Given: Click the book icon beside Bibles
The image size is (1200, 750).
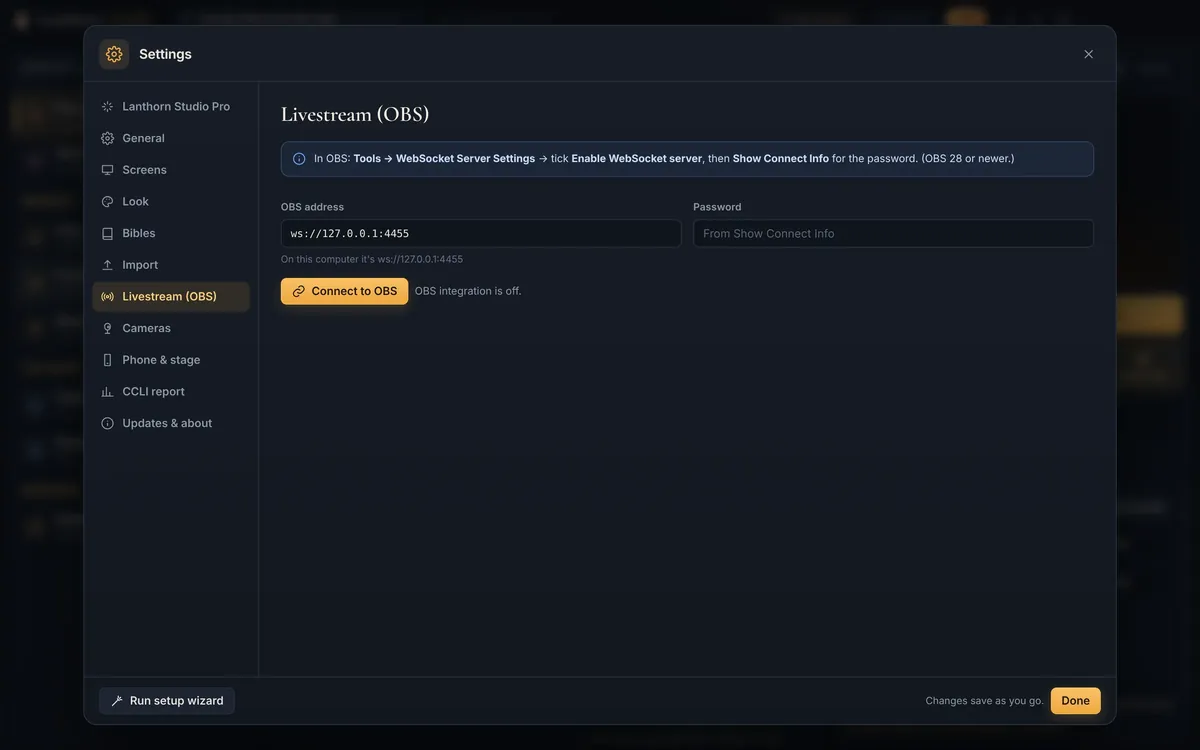Looking at the screenshot, I should tap(107, 233).
